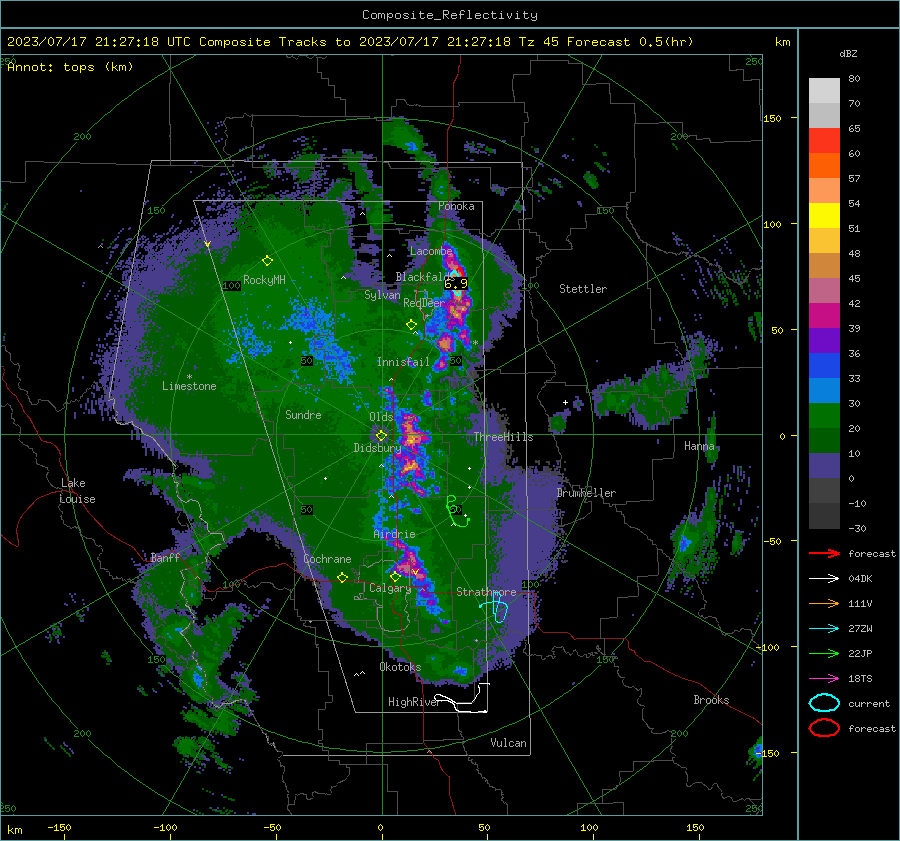900x841 pixels.
Task: Click the yellow diamond marker above Didsbury
Action: click(381, 436)
